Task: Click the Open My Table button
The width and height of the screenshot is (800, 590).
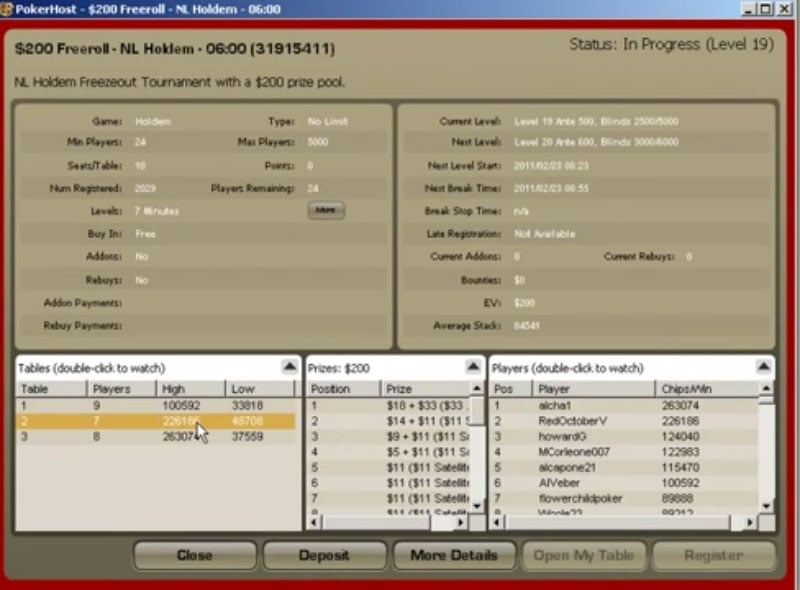Action: [584, 555]
